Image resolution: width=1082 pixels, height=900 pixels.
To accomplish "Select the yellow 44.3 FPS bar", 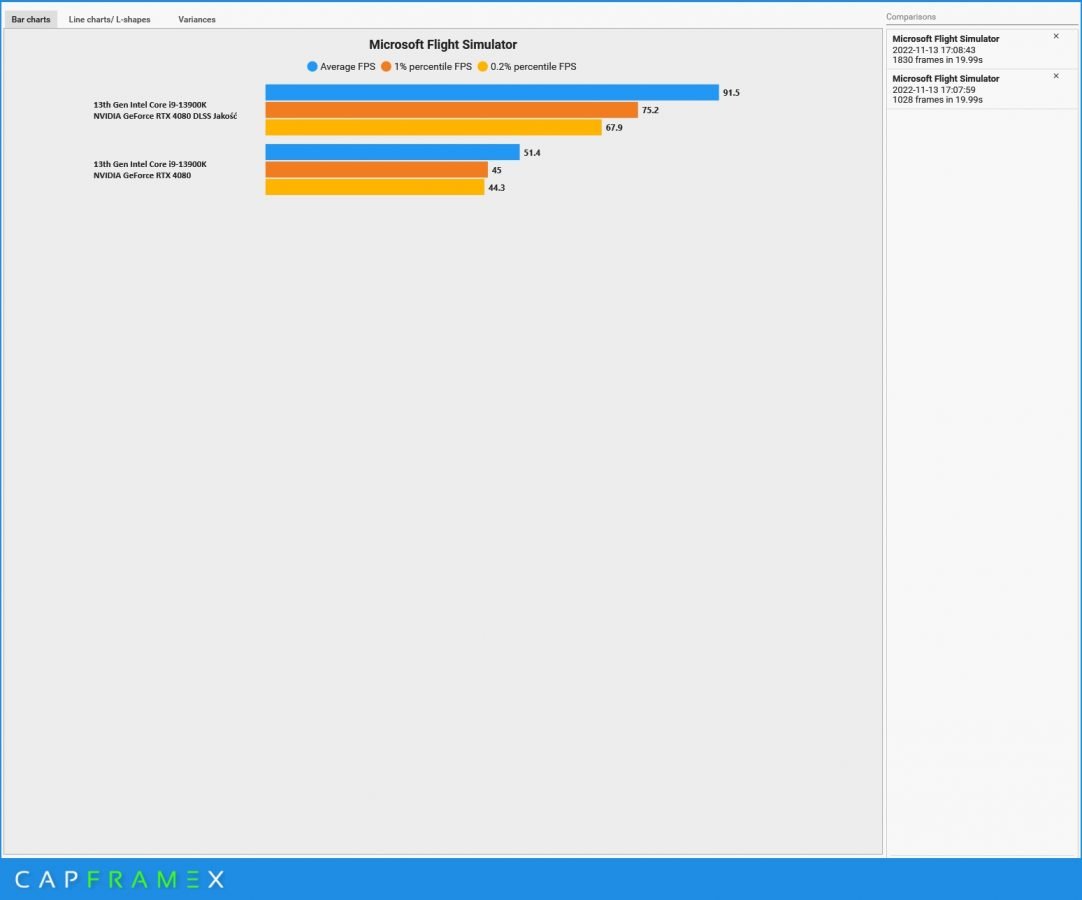I will pyautogui.click(x=374, y=187).
